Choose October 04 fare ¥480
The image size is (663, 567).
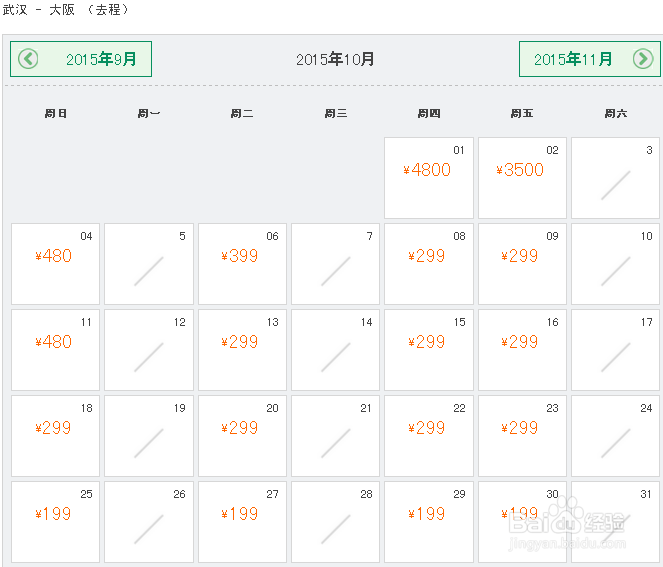(55, 264)
